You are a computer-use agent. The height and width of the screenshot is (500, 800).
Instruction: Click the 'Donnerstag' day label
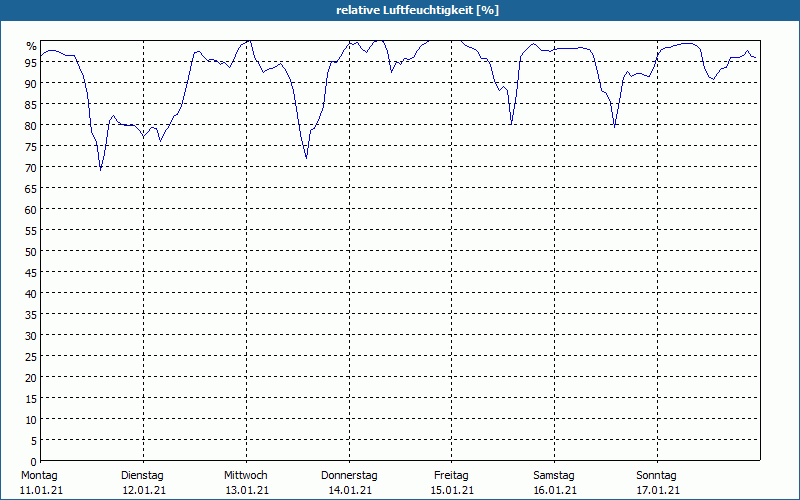tap(349, 475)
